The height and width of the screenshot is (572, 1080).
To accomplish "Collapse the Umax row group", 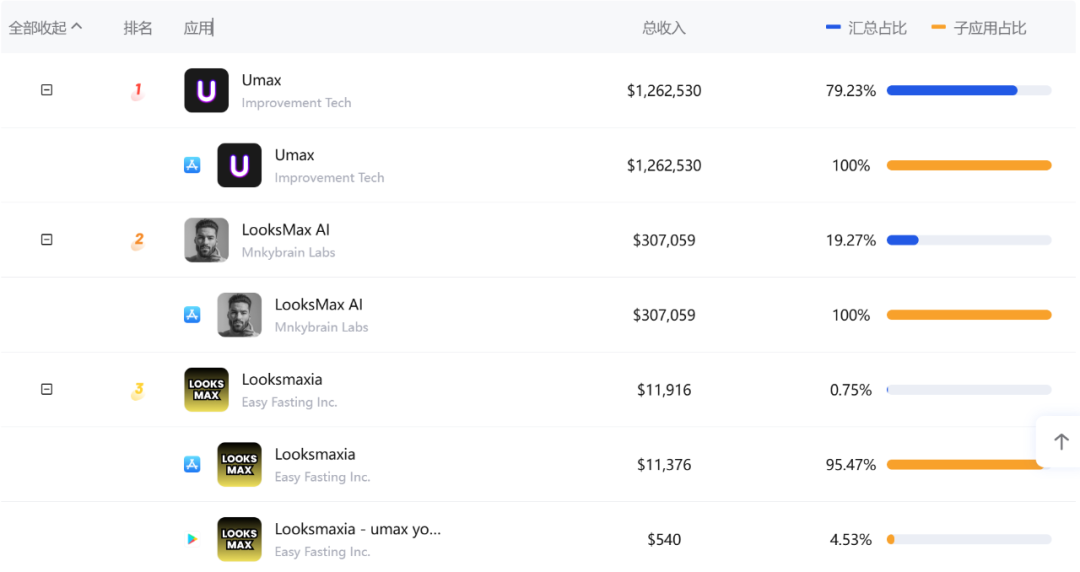I will click(x=46, y=90).
